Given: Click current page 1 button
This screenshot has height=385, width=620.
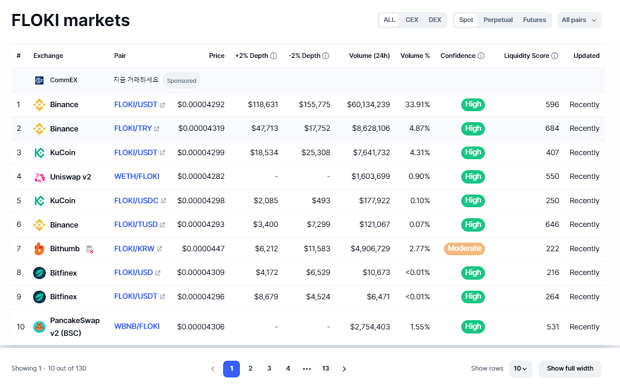Looking at the screenshot, I should pyautogui.click(x=231, y=369).
